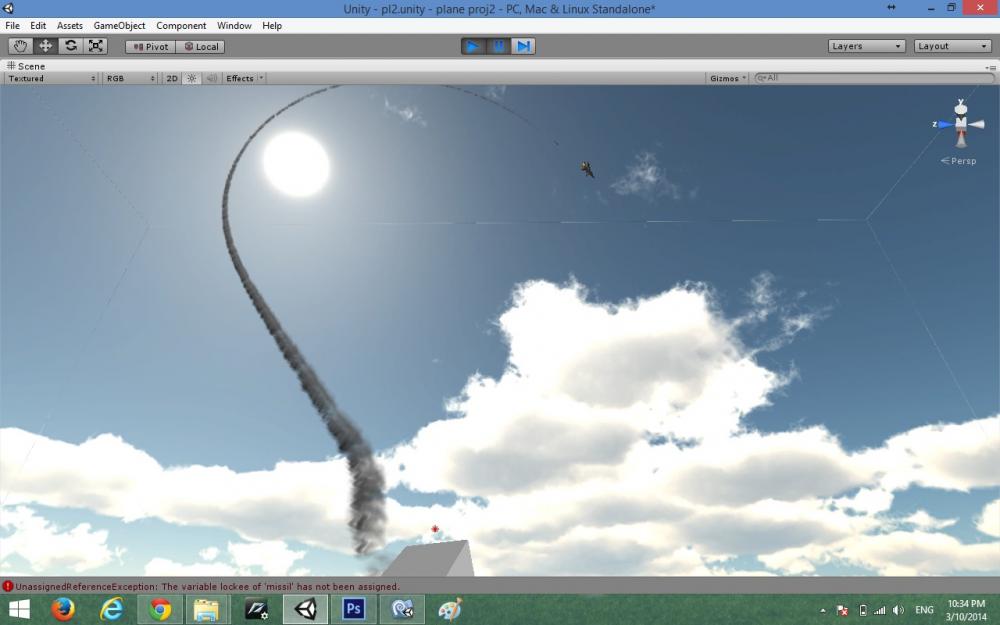This screenshot has width=1000, height=625.
Task: Click the blue Z axis cone
Action: 945,124
